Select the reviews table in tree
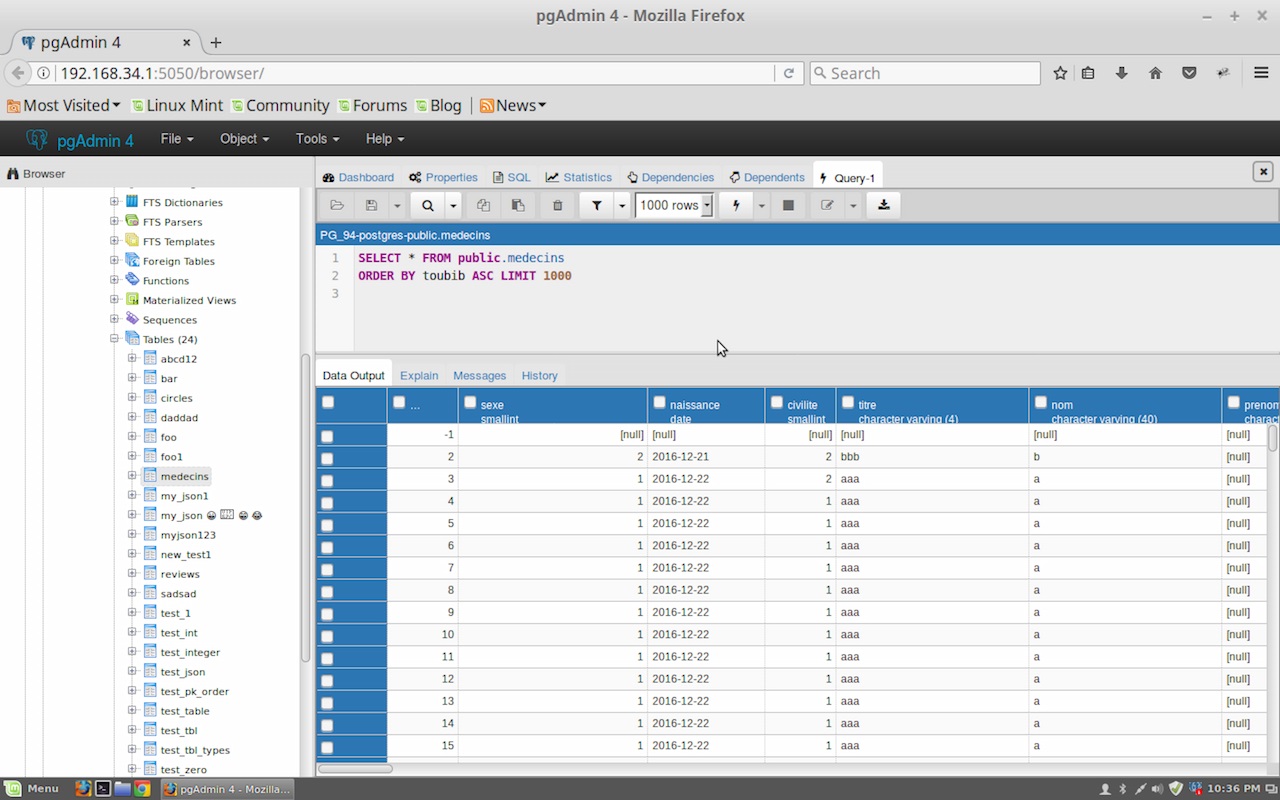1280x800 pixels. [180, 574]
